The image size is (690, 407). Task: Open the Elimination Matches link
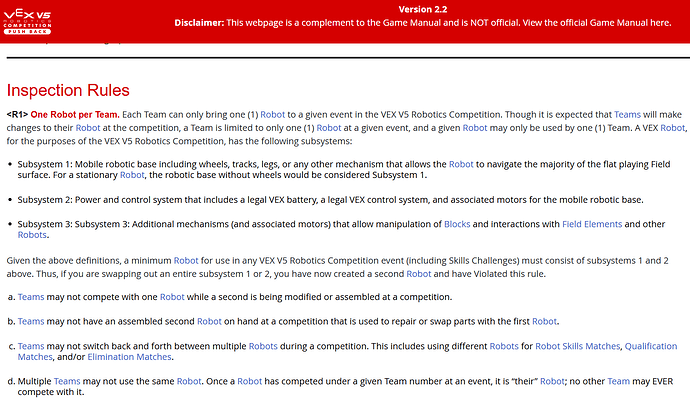pyautogui.click(x=129, y=357)
